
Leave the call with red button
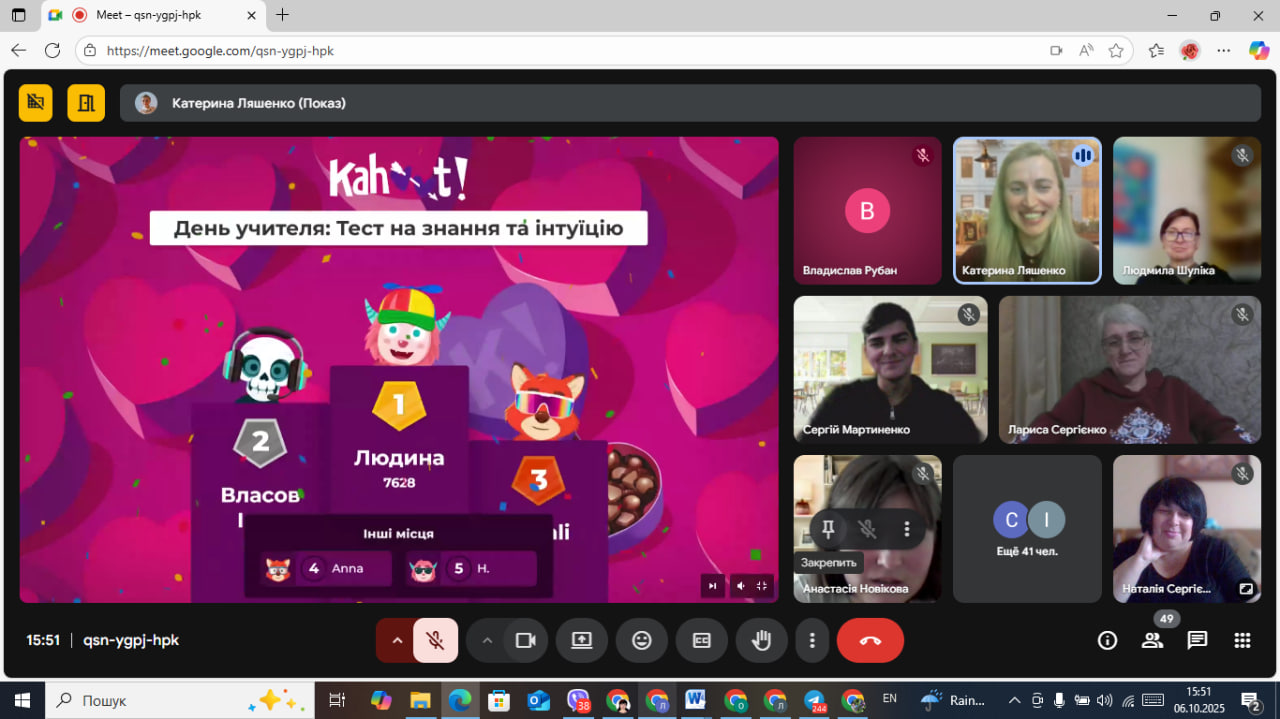(870, 641)
